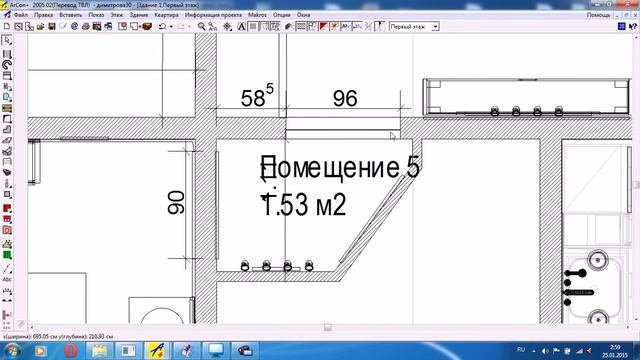Select the wall tool in left toolbar
640x360 pixels.
(7, 54)
